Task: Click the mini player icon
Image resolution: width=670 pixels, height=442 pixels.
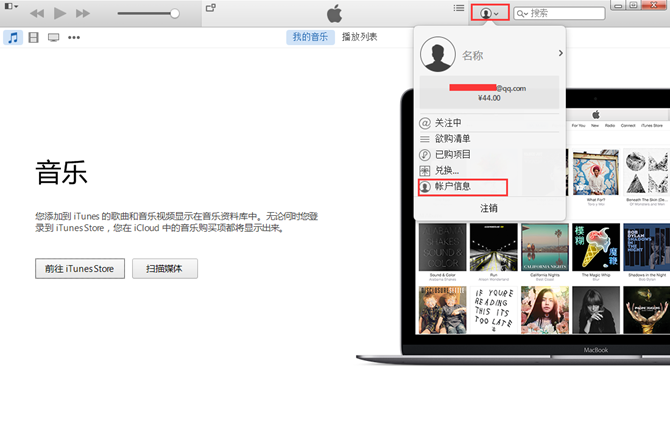Action: tap(211, 8)
